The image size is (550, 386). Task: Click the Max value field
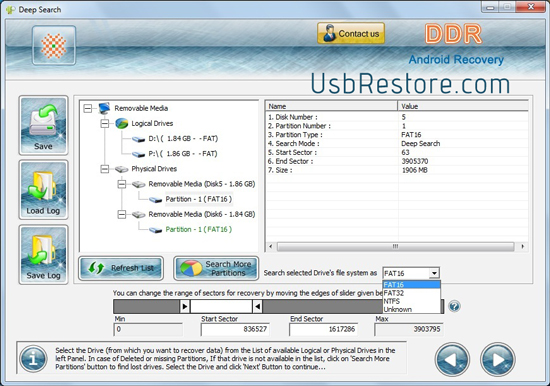(409, 329)
